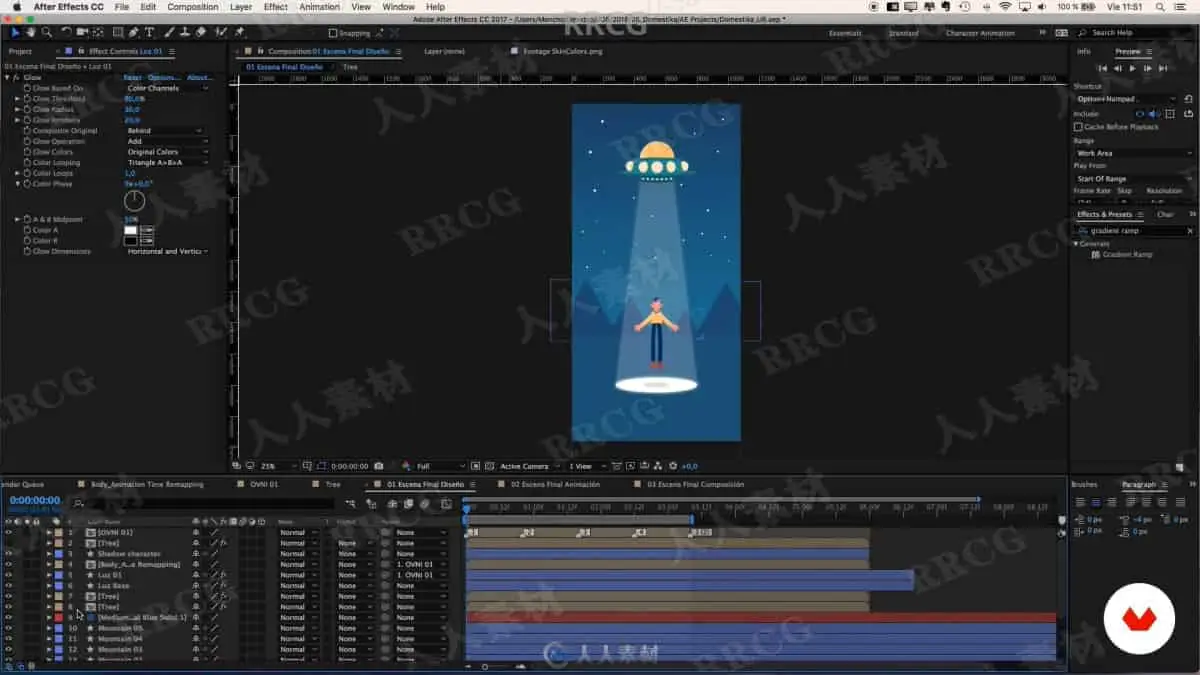Jump to last frame in Preview panel
The height and width of the screenshot is (675, 1200).
[1163, 68]
